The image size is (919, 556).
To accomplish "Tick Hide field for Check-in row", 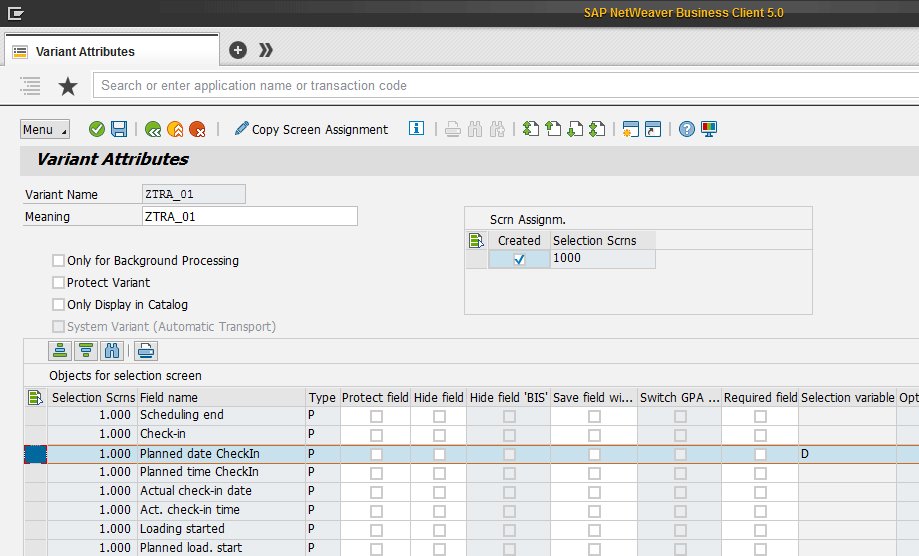I will tap(439, 435).
